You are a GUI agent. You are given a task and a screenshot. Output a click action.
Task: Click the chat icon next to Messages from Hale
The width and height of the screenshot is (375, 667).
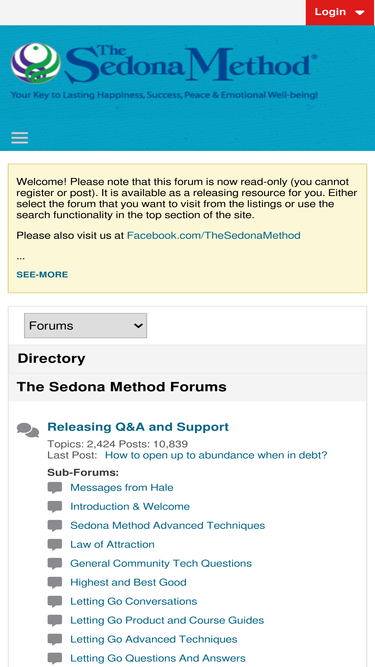pyautogui.click(x=55, y=488)
